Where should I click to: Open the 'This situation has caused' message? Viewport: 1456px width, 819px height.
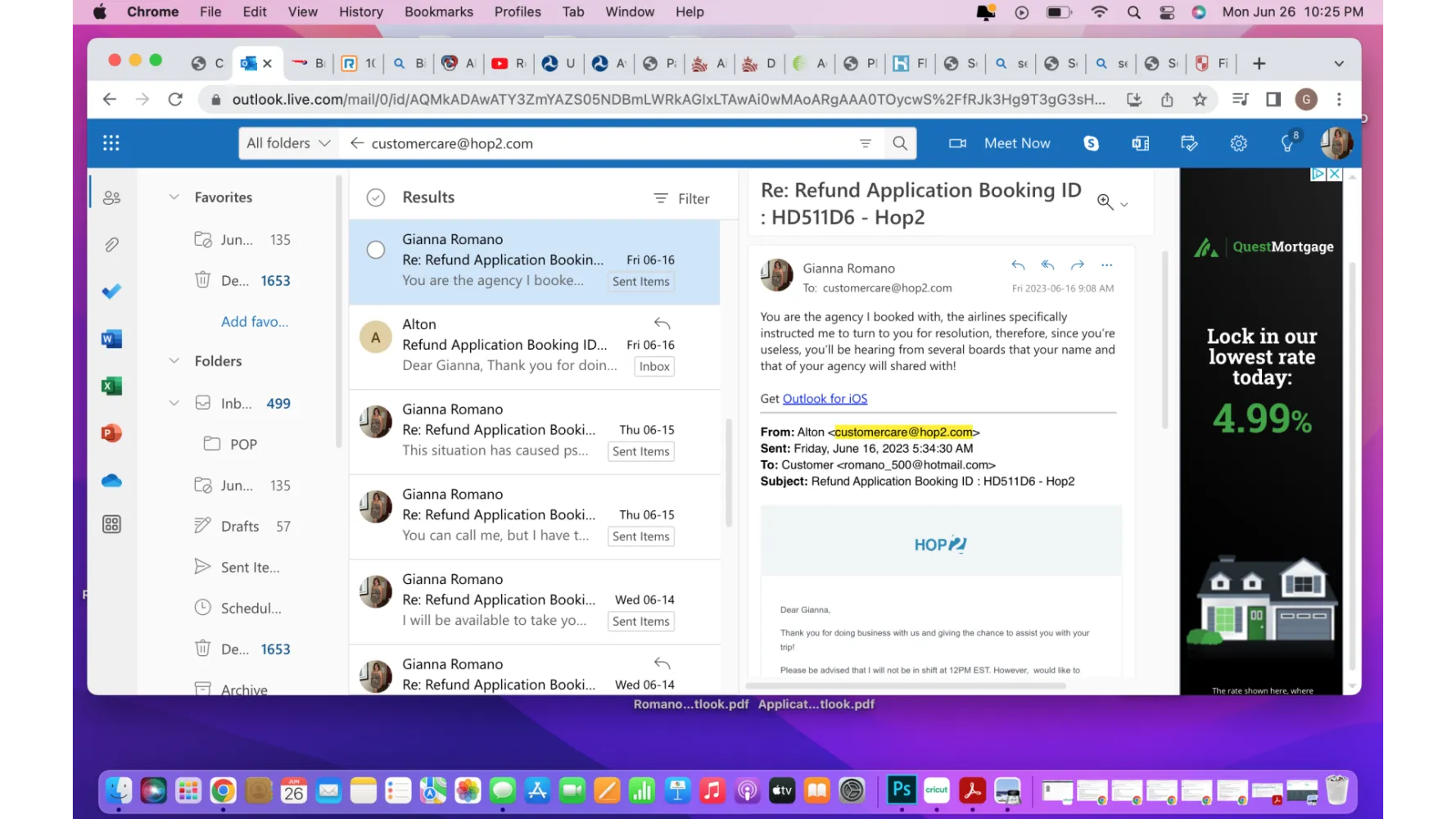coord(535,432)
